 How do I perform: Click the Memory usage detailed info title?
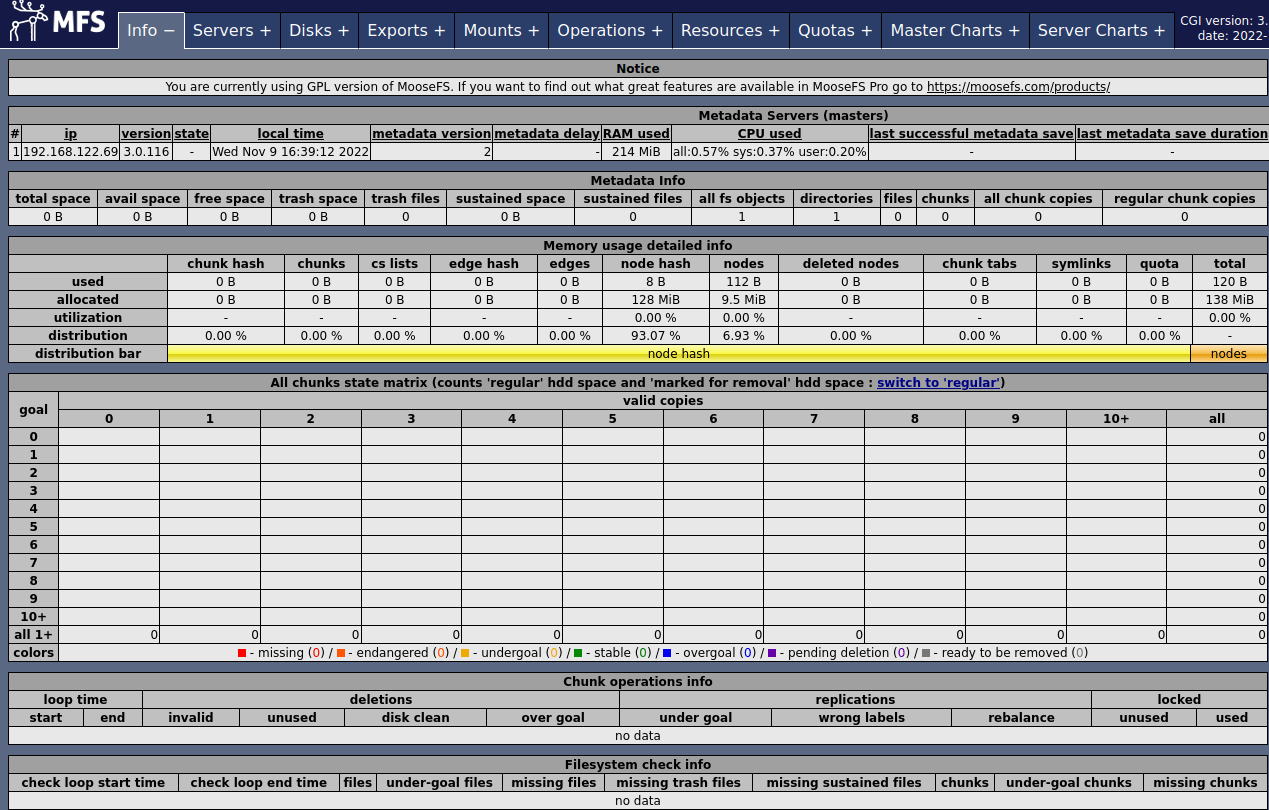(638, 246)
